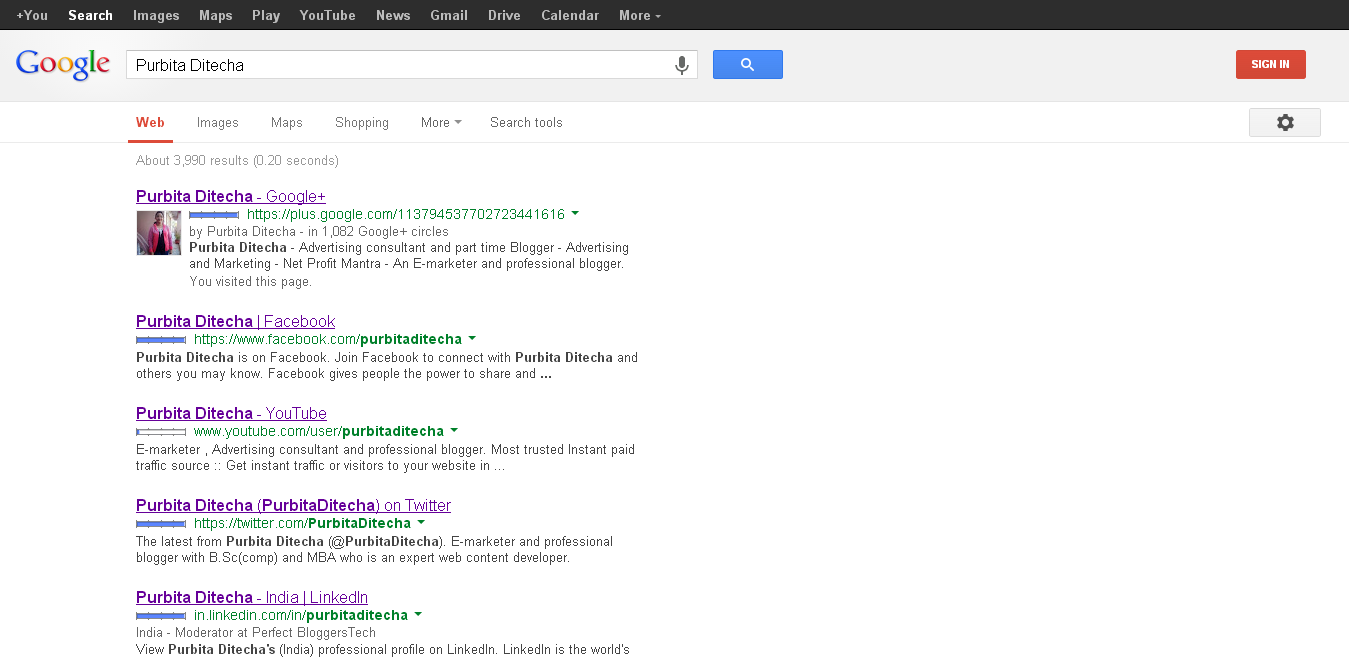Expand arrow next to twitter.com/PurbitaDitecha URL
Screen dimensions: 1349x660
coord(421,523)
